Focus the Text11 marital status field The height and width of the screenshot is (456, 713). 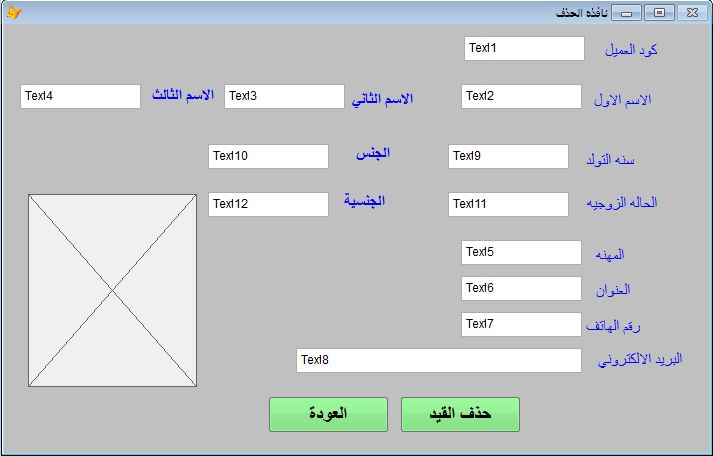click(x=508, y=205)
